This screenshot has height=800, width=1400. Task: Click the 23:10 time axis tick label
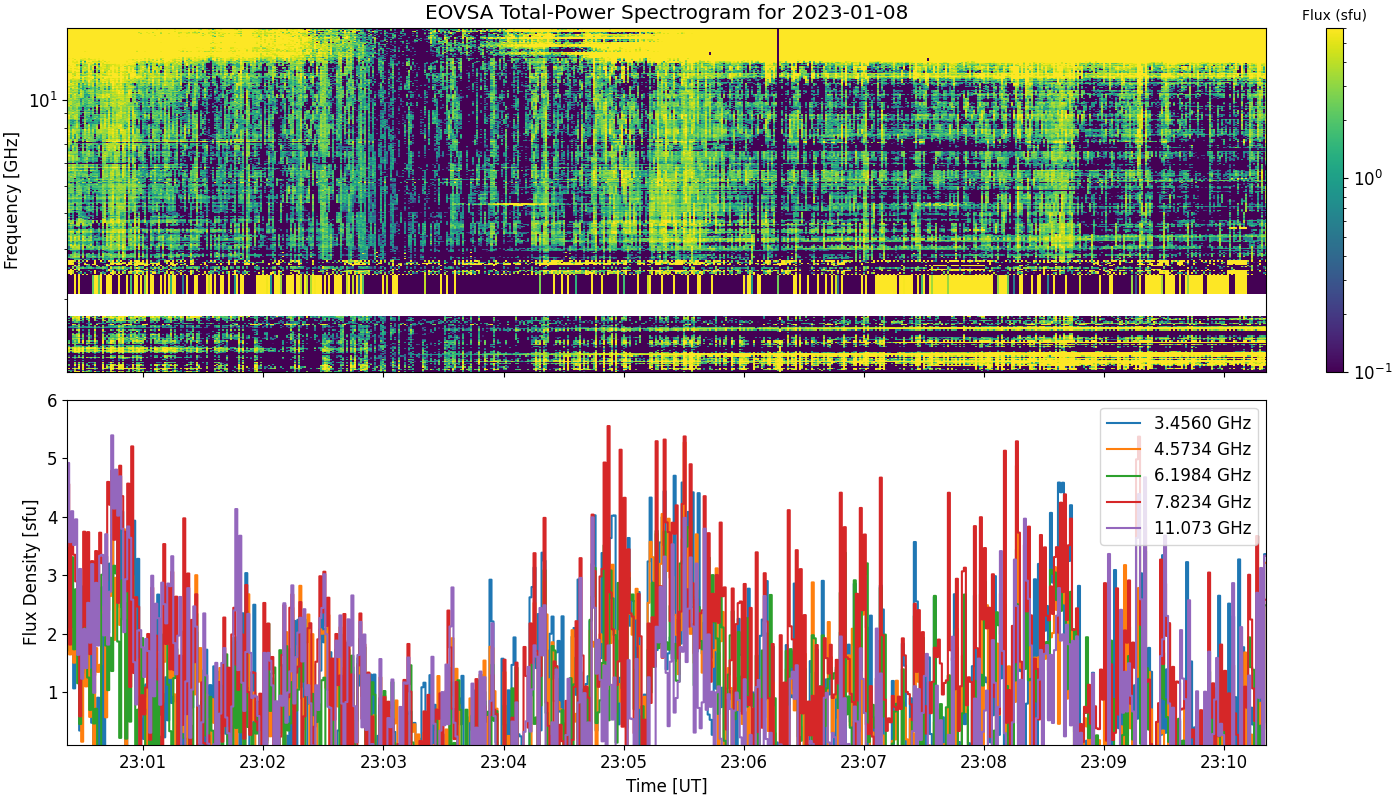click(x=1226, y=763)
